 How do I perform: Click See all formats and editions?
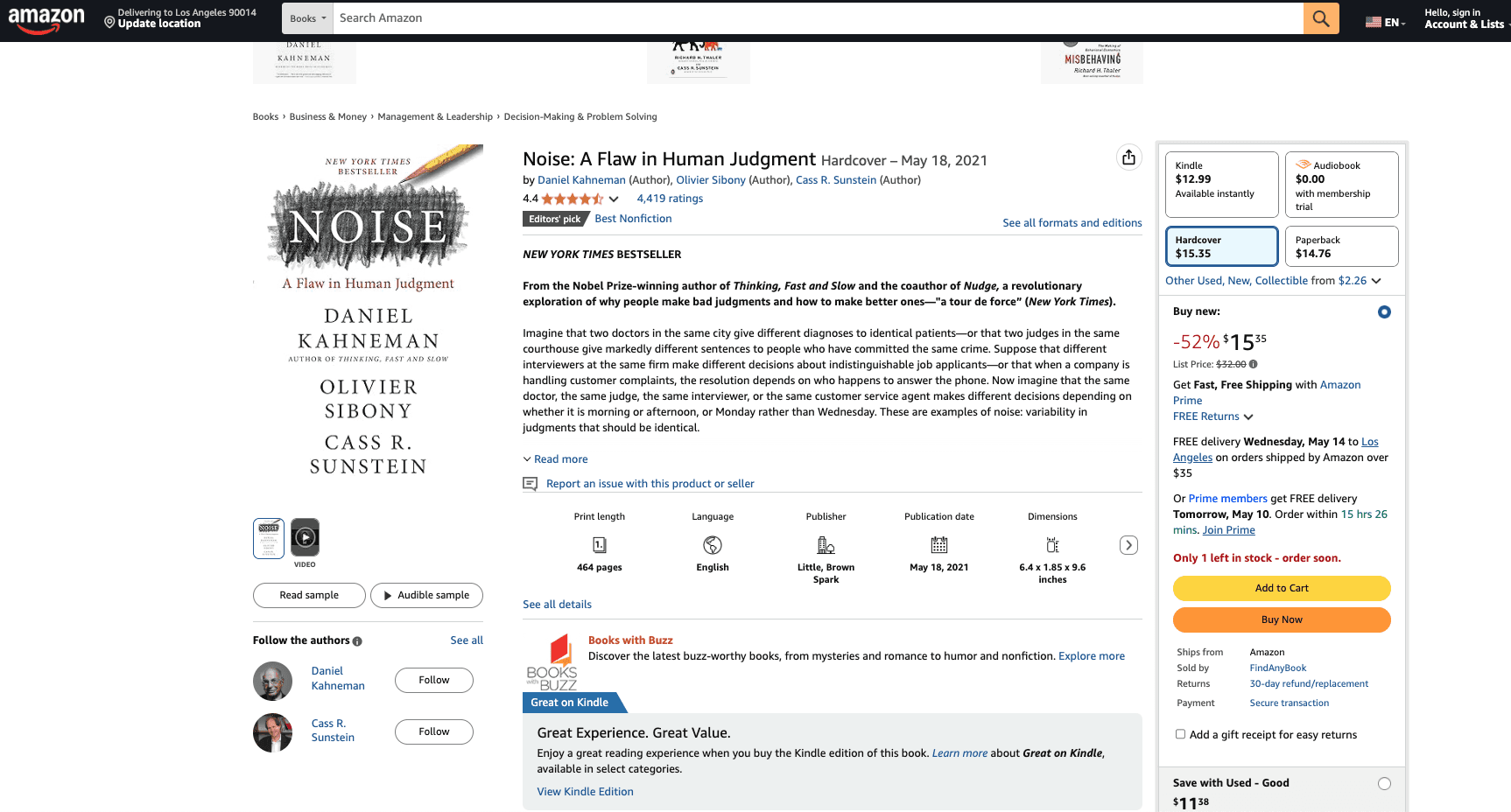pyautogui.click(x=1072, y=223)
